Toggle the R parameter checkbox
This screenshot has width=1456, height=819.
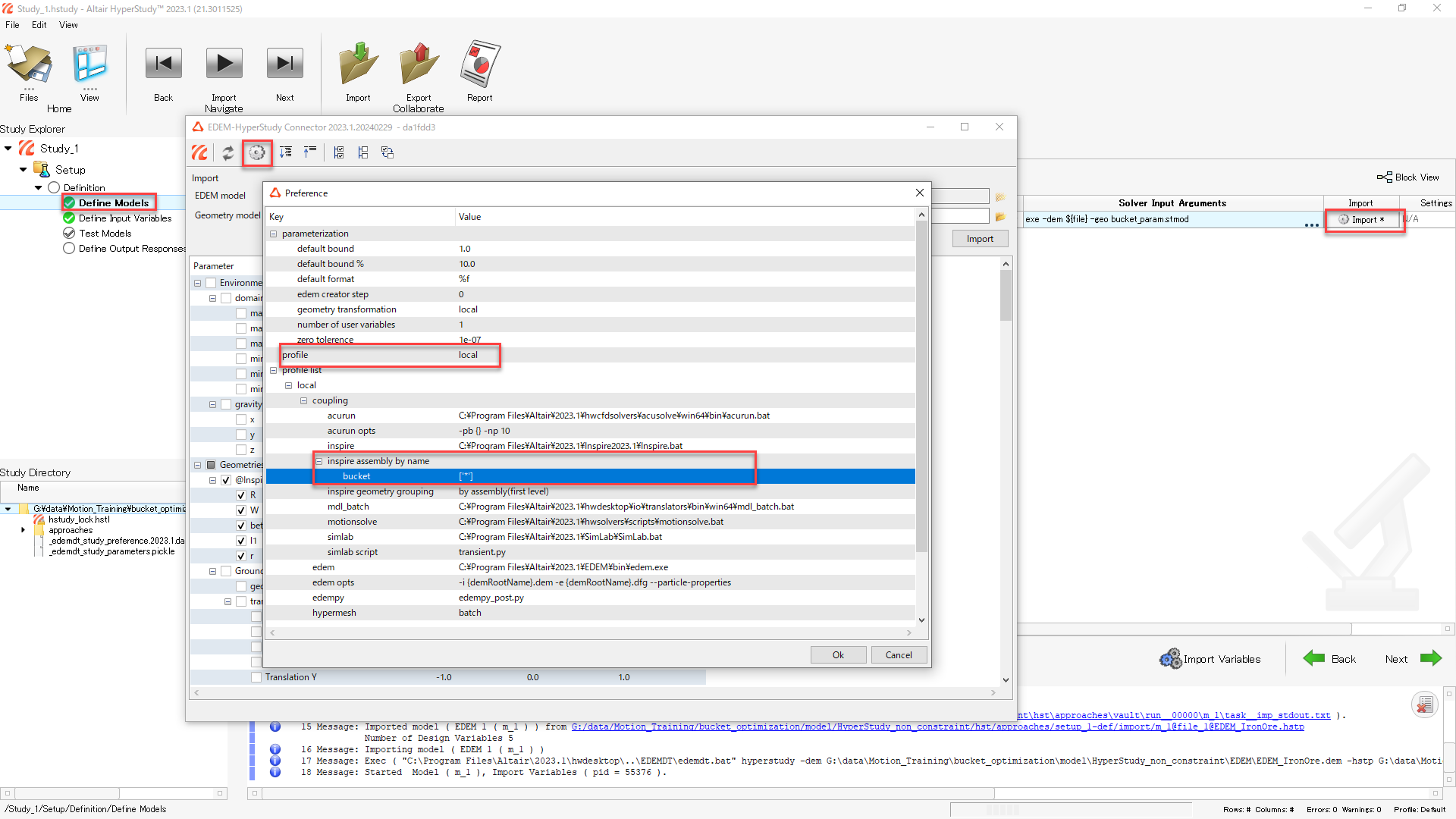[241, 495]
